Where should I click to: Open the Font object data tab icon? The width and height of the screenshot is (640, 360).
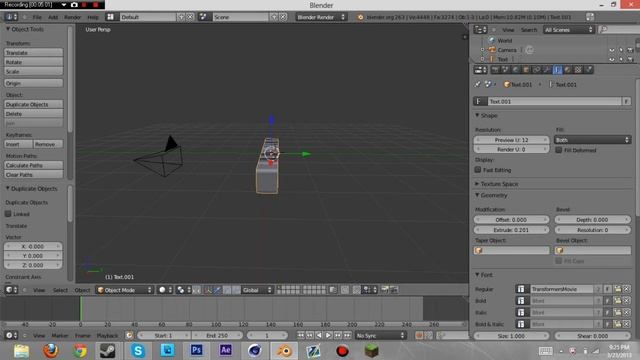(558, 70)
